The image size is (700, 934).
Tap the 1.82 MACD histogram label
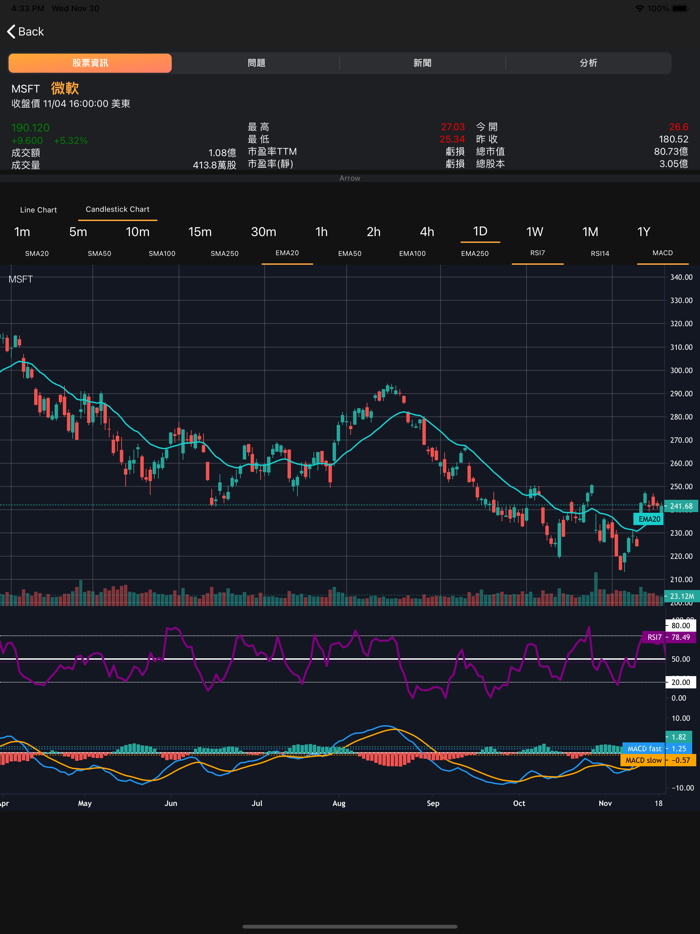(x=680, y=737)
